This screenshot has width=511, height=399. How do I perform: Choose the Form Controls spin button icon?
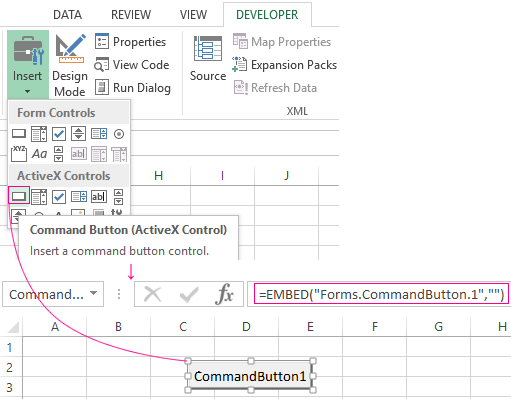tap(78, 134)
